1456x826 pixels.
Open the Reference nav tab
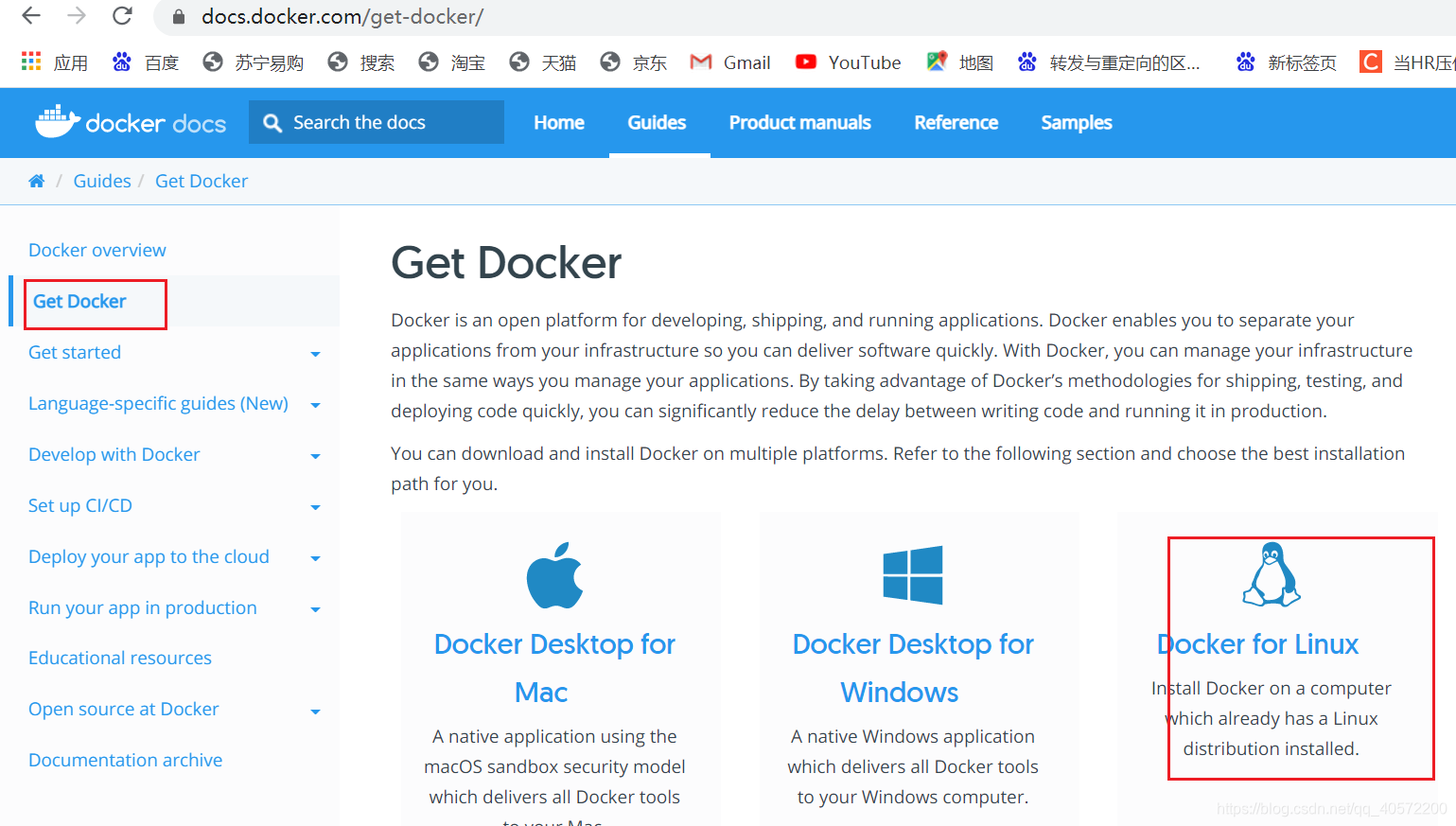(956, 123)
